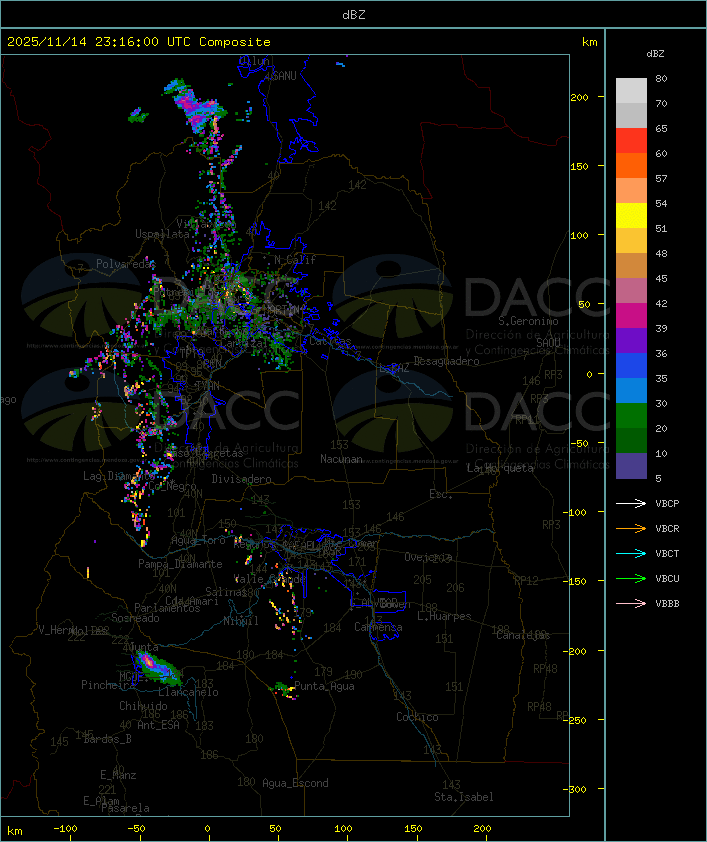Click the 2025/11/14 23:16:00 UTC Composite timestamp
707x842 pixels.
139,42
